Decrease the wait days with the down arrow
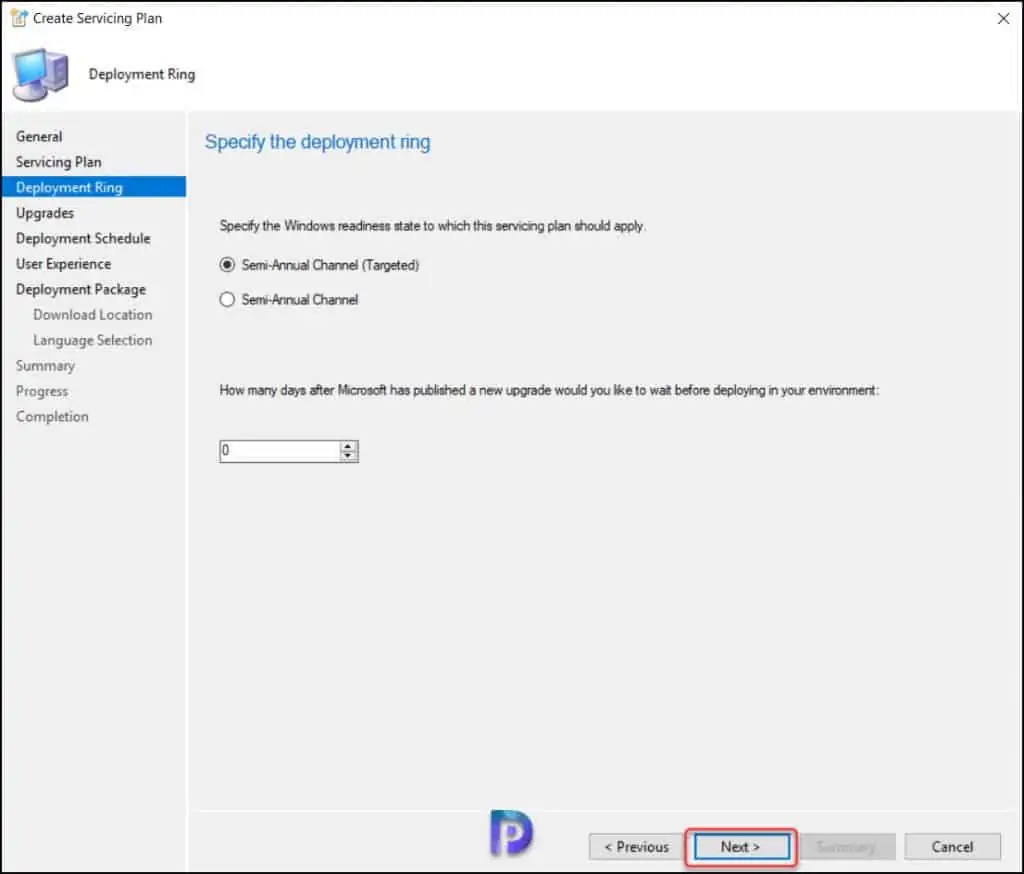Image resolution: width=1024 pixels, height=874 pixels. click(x=348, y=456)
